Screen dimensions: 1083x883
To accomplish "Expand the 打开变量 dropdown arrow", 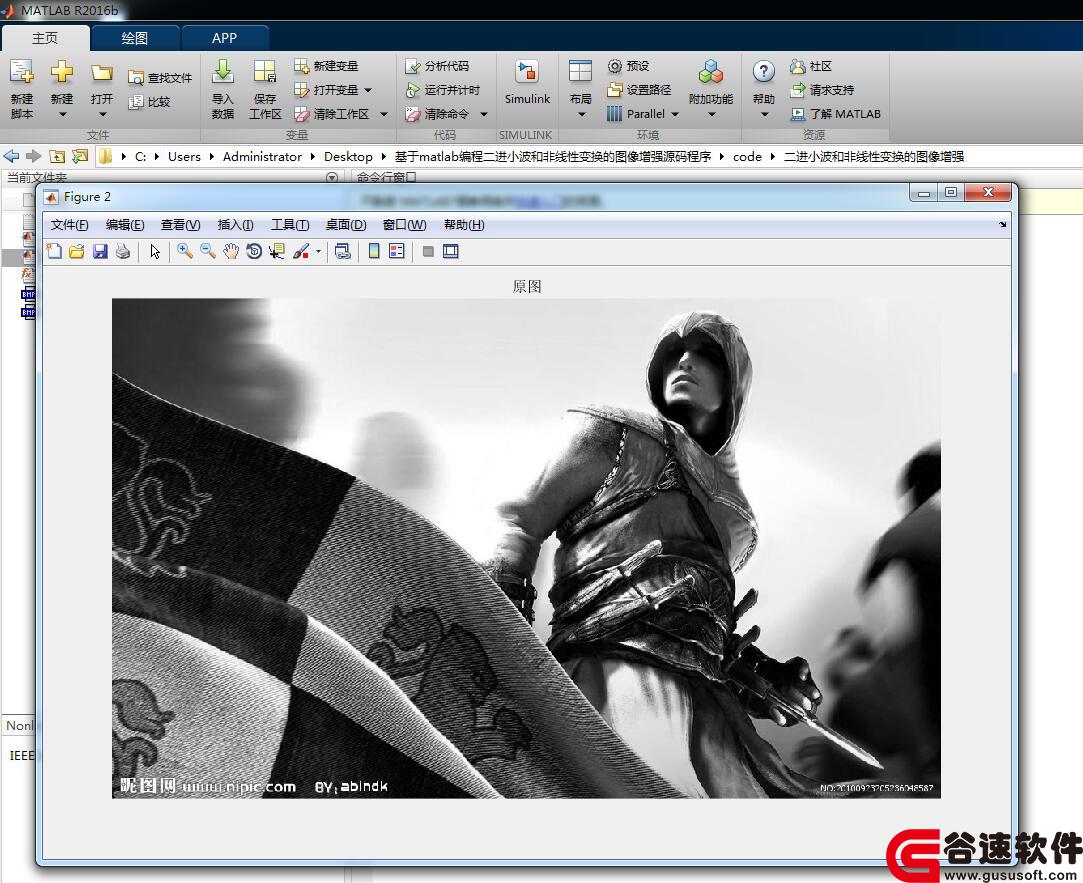I will click(x=368, y=90).
